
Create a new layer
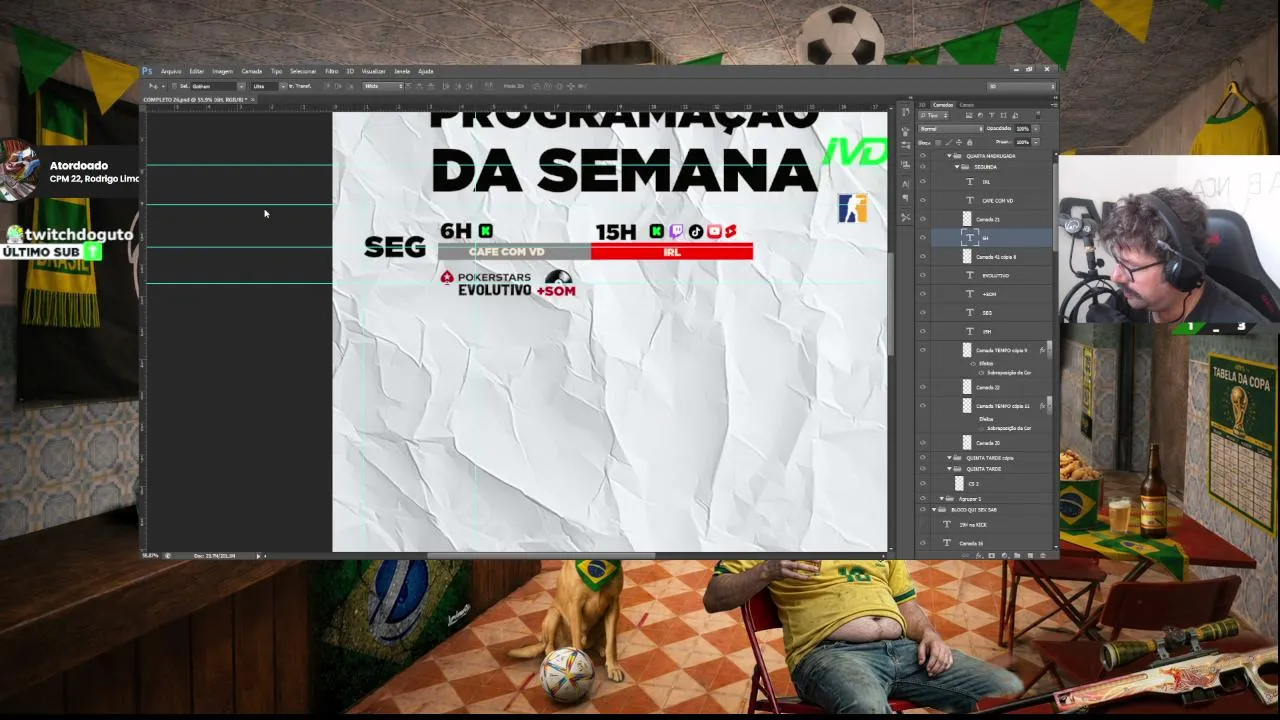click(1030, 555)
